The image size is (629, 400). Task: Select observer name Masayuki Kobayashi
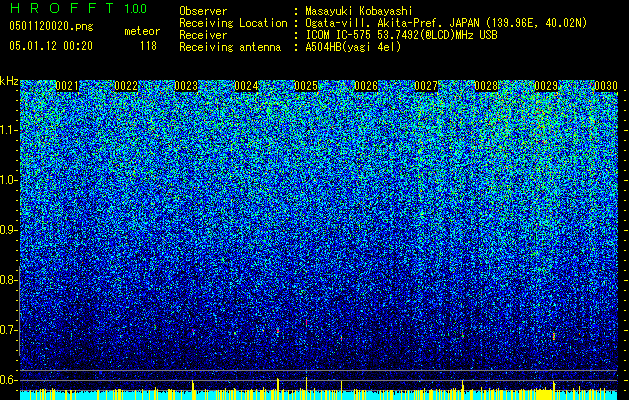359,11
